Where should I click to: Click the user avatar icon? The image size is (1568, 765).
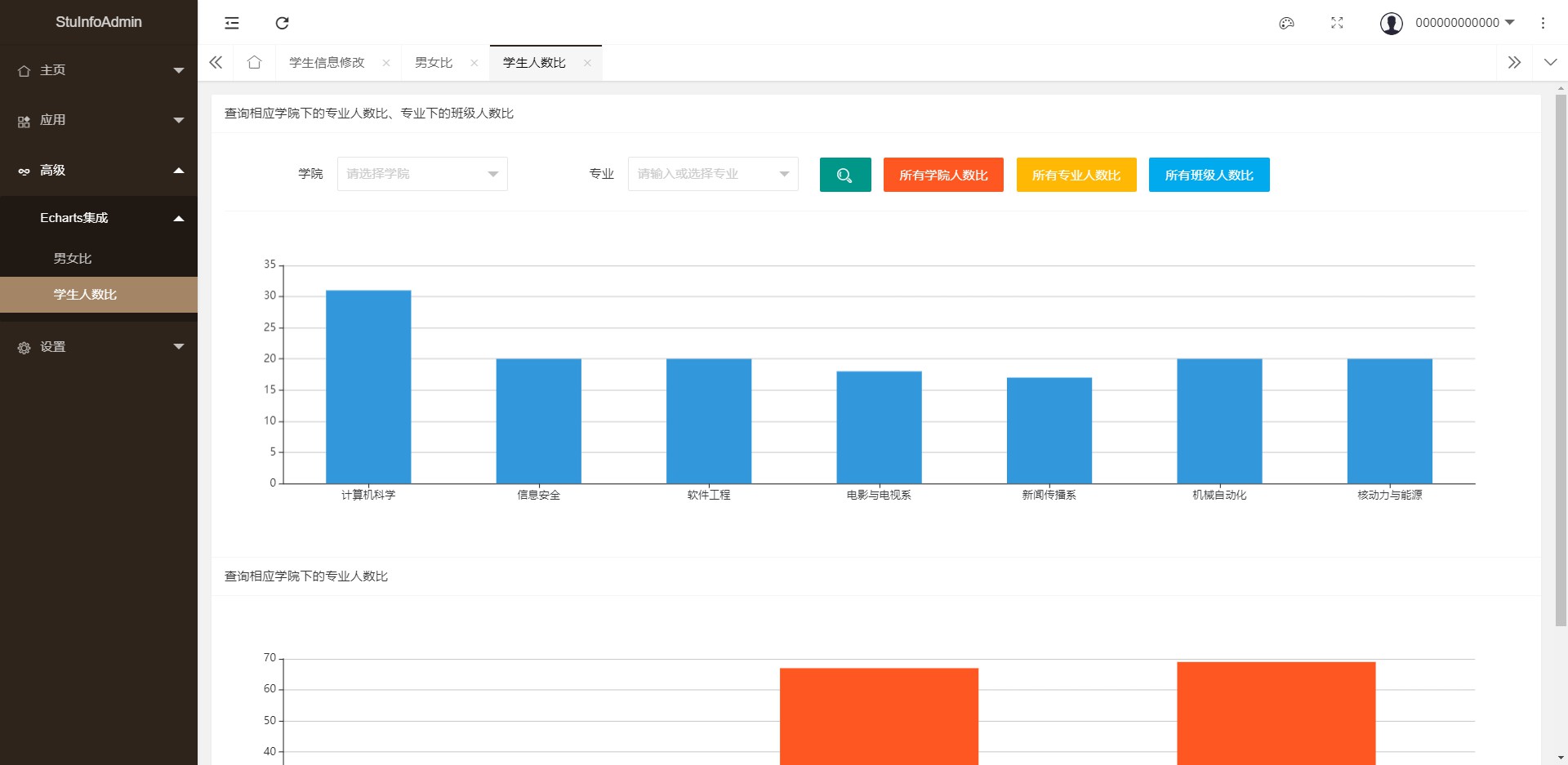[1392, 23]
